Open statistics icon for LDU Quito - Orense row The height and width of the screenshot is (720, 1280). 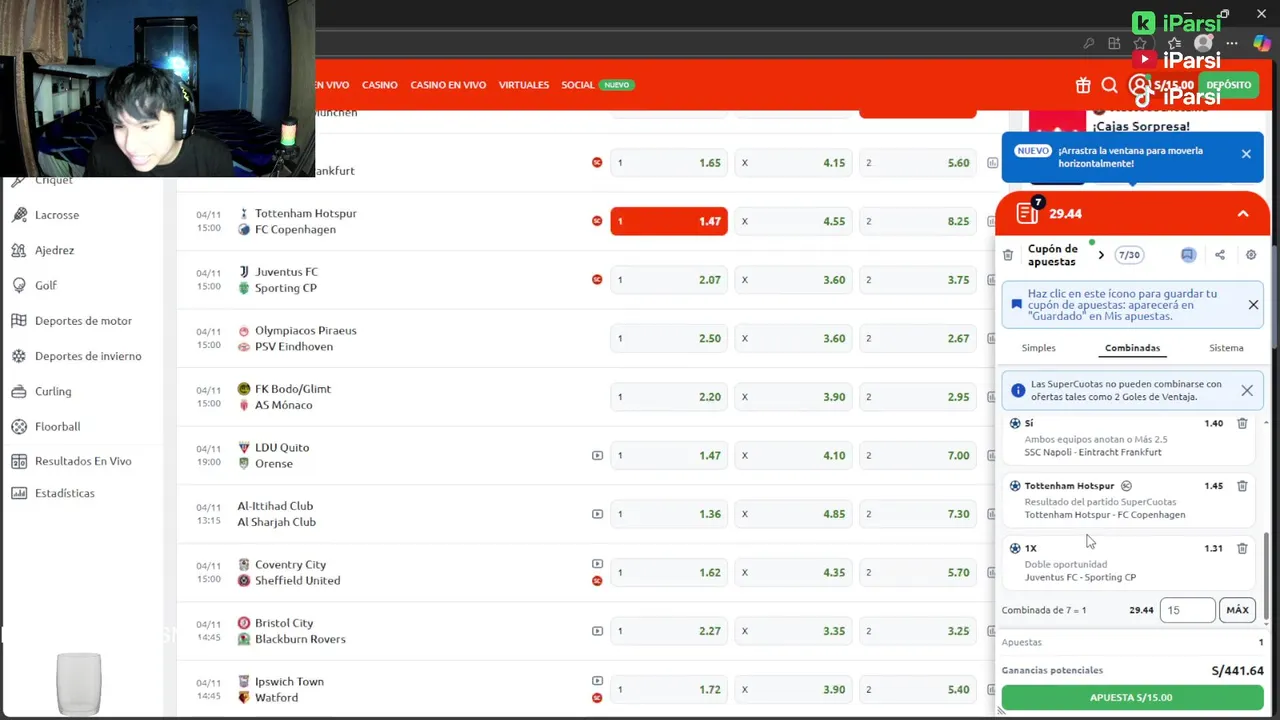992,455
